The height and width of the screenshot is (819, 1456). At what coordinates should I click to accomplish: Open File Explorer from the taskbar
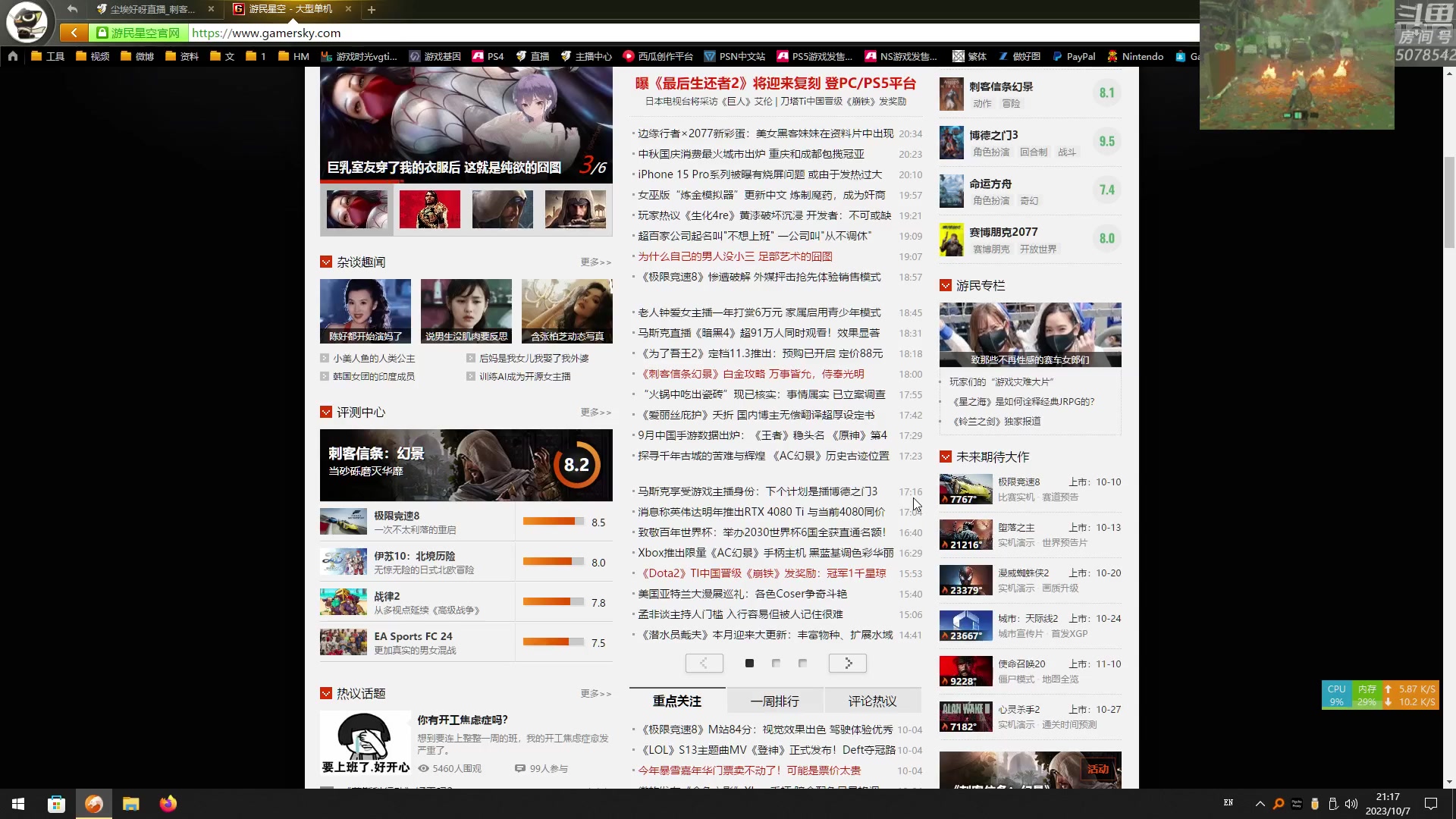tap(131, 804)
